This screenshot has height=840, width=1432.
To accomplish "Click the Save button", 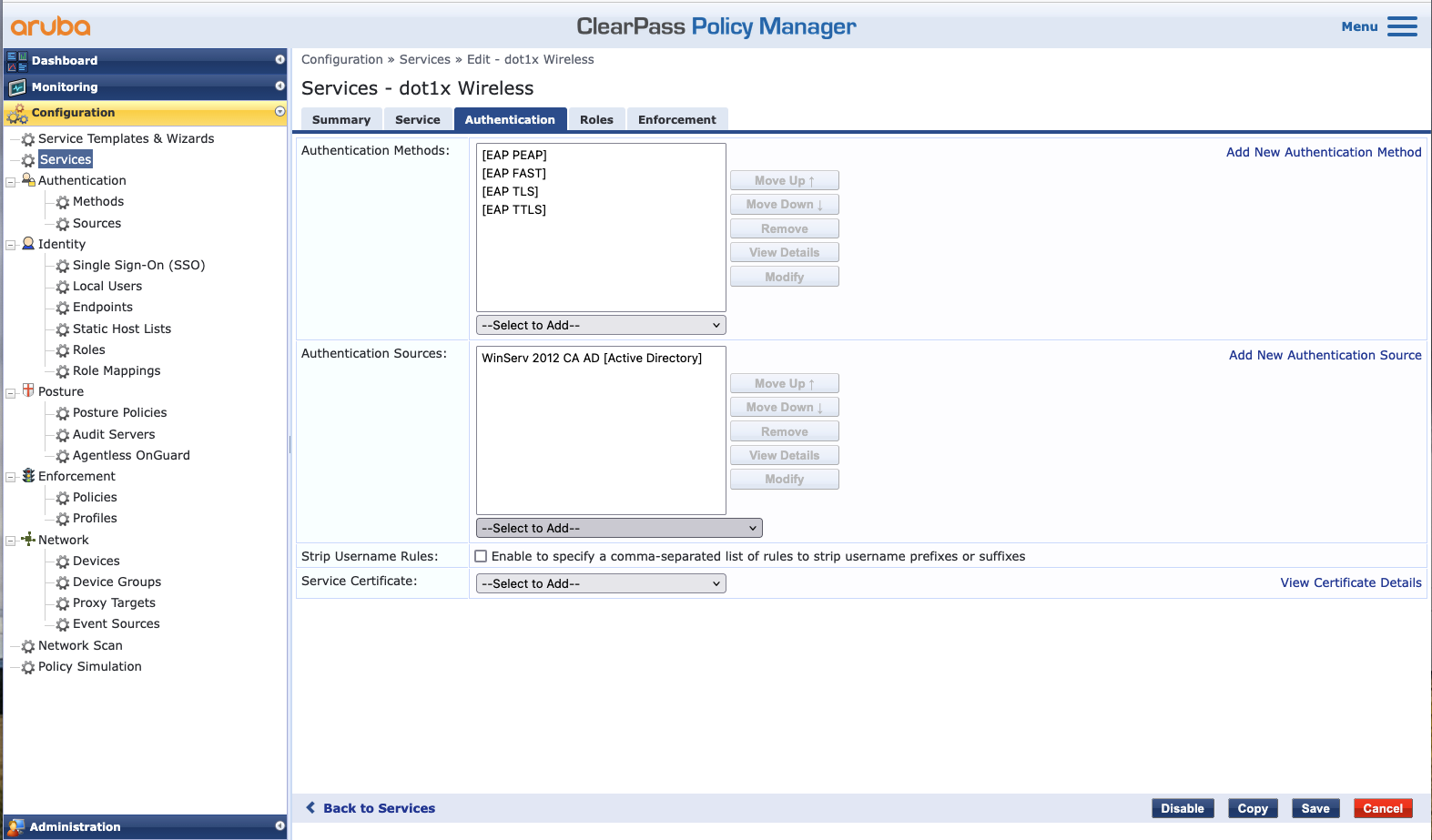I will click(1315, 808).
